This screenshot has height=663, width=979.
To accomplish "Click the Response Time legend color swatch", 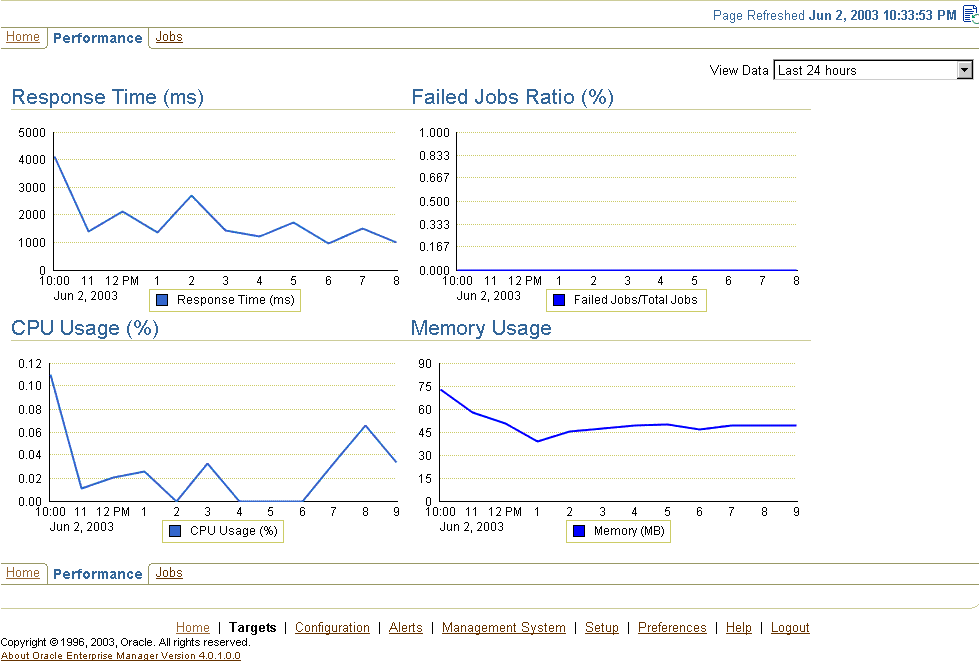I will coord(162,300).
